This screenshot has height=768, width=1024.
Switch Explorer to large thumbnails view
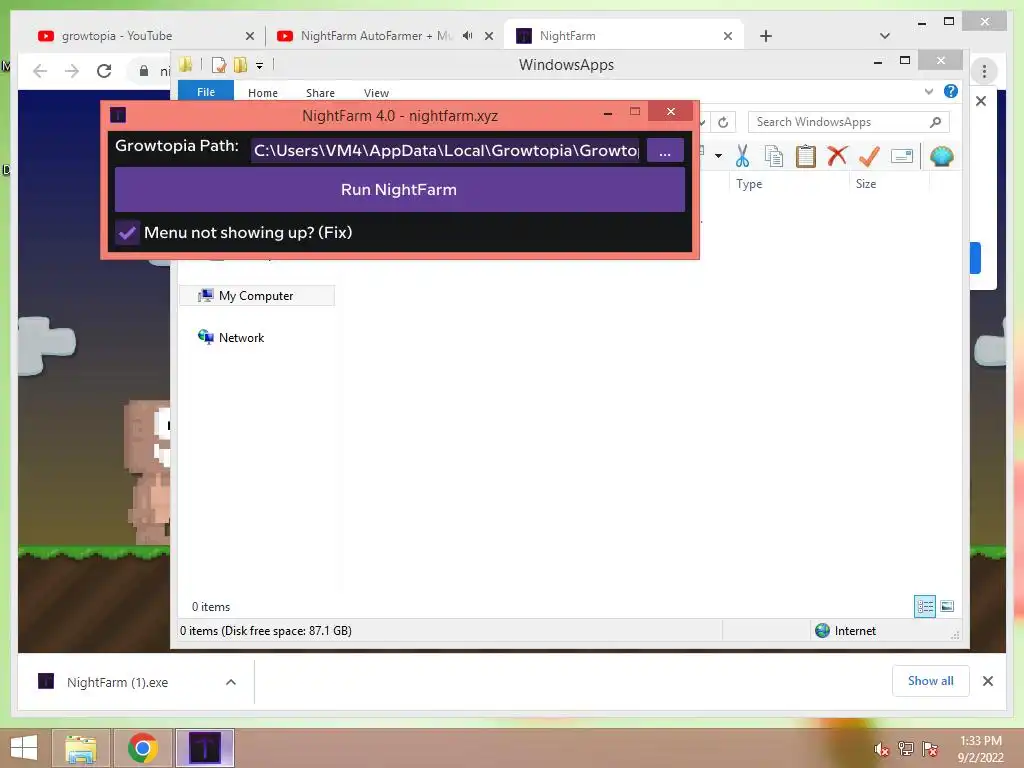(x=947, y=606)
